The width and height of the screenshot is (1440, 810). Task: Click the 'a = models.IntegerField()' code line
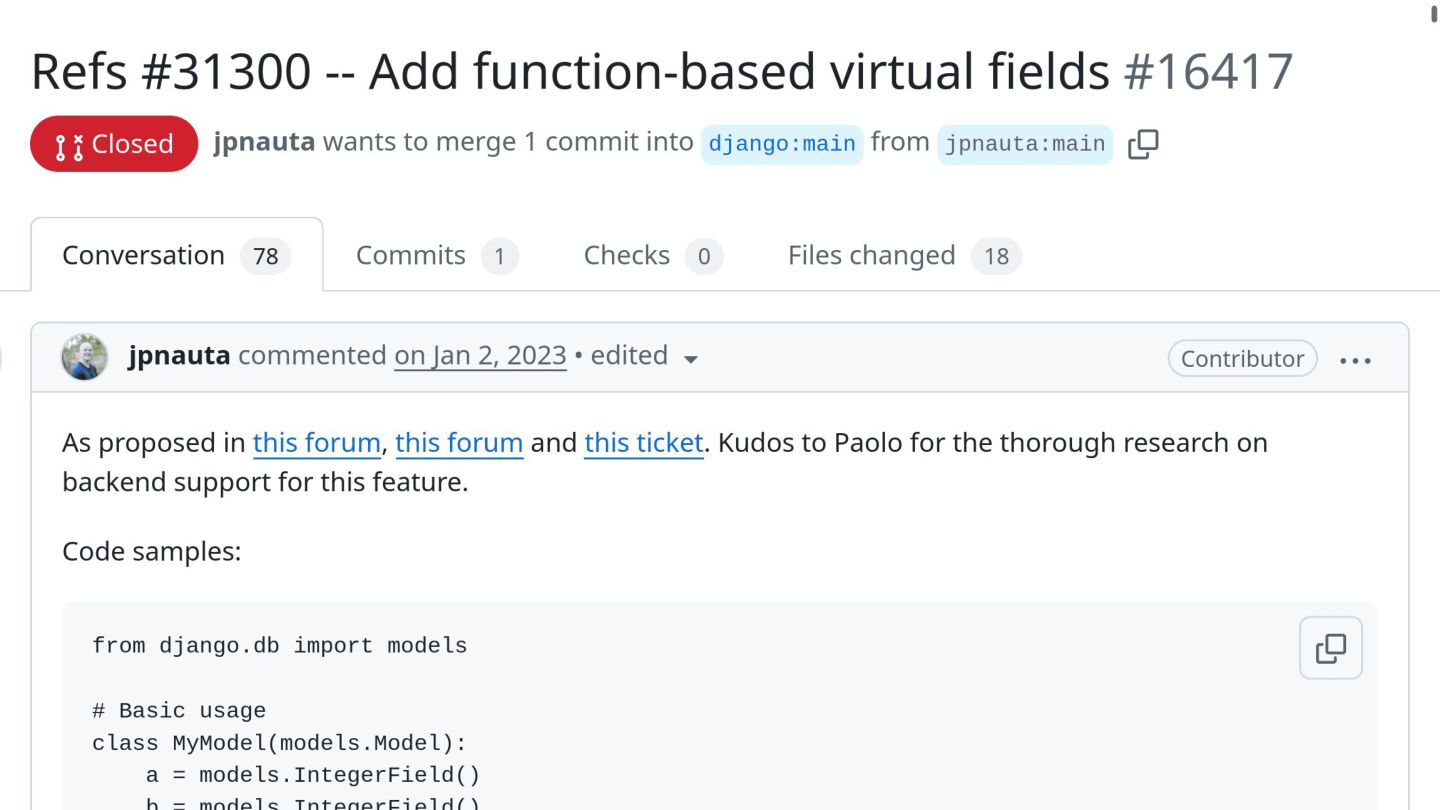coord(313,775)
